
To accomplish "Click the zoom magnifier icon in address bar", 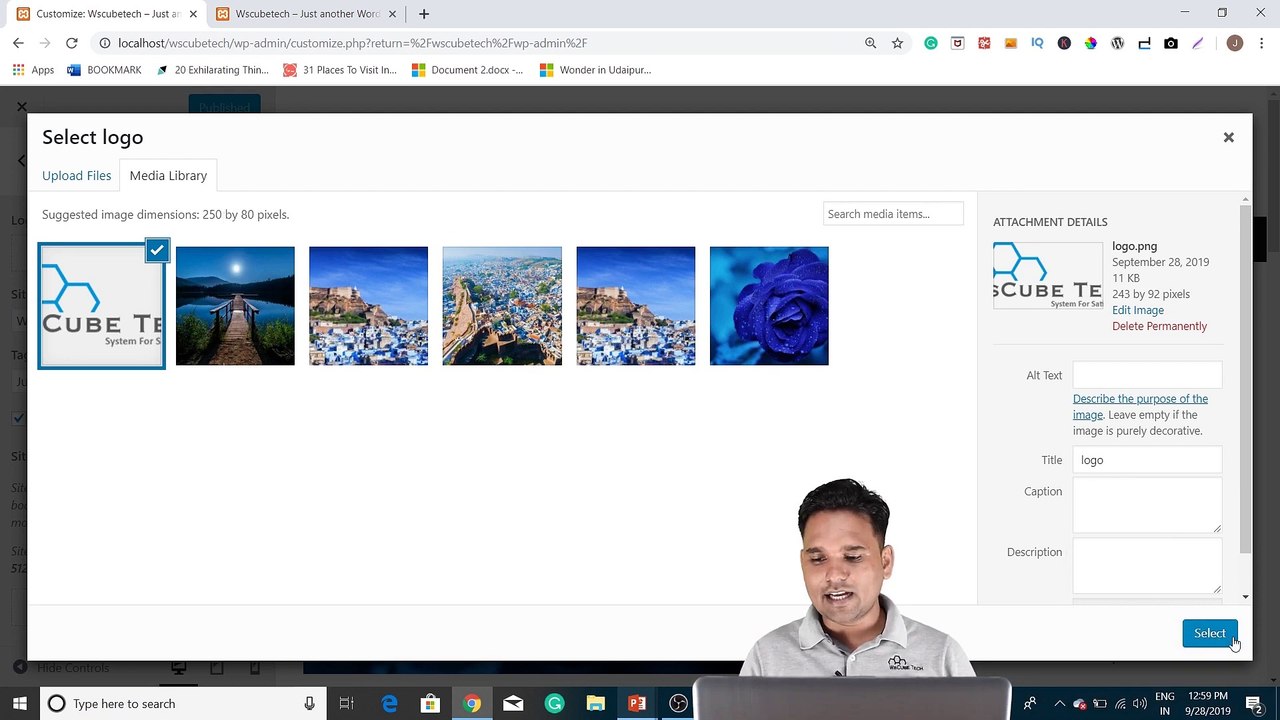I will [870, 43].
